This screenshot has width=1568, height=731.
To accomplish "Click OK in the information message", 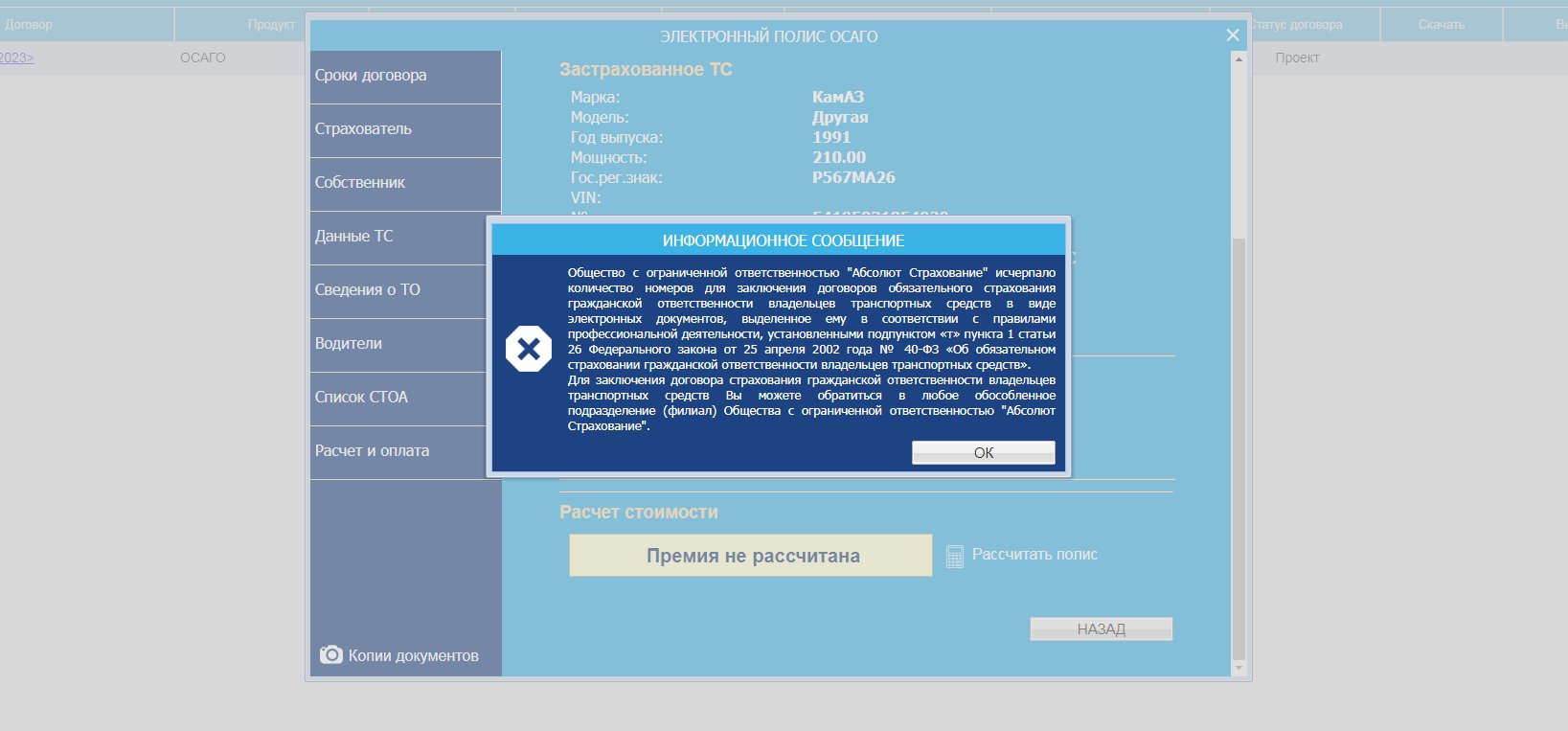I will pyautogui.click(x=983, y=452).
